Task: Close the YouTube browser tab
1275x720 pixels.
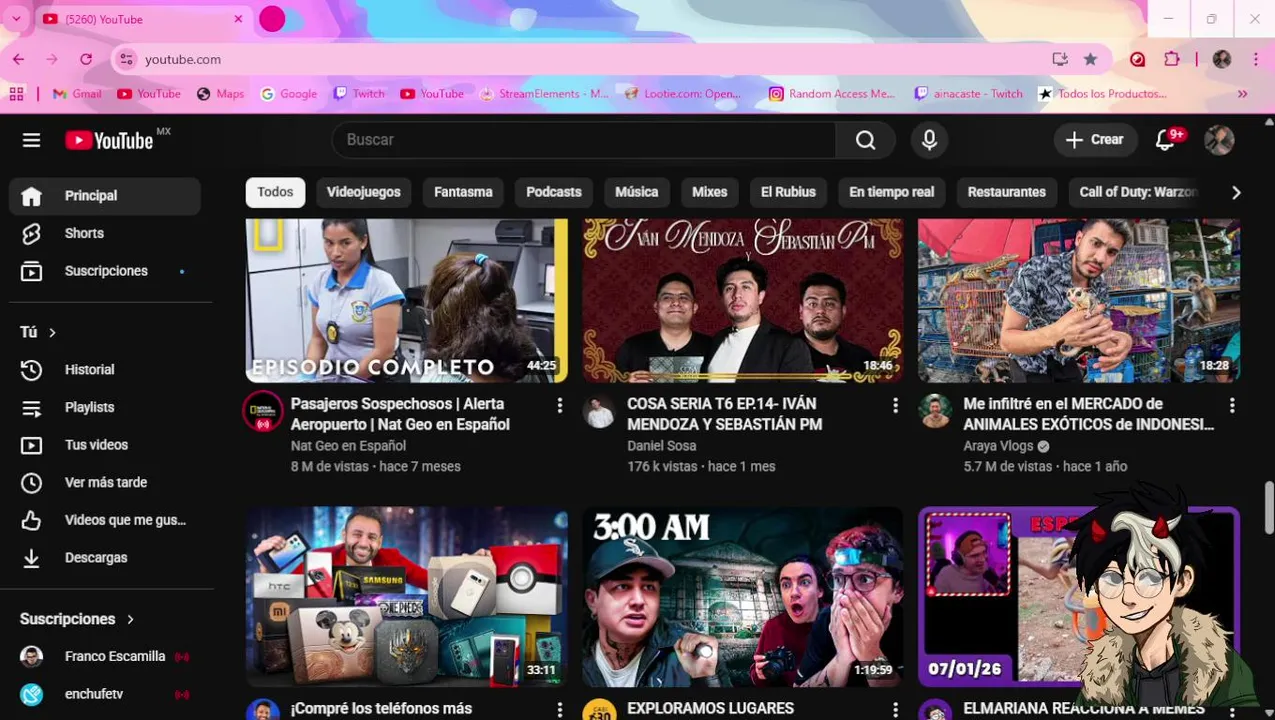Action: point(238,19)
